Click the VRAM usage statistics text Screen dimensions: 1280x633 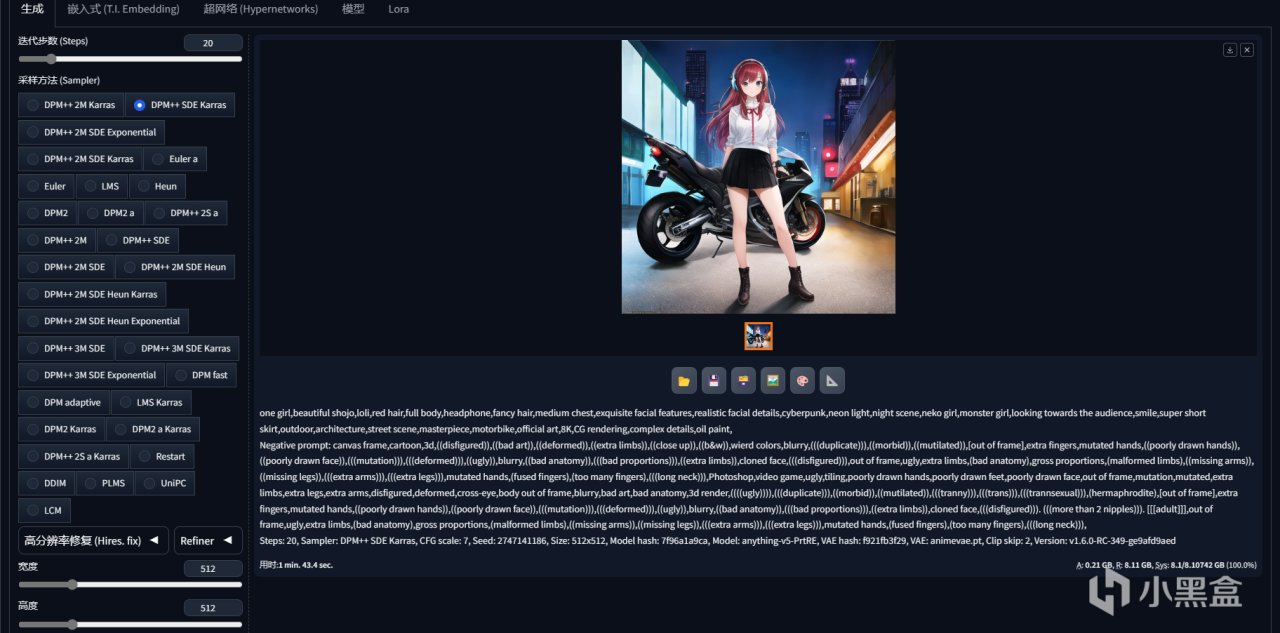click(1166, 565)
